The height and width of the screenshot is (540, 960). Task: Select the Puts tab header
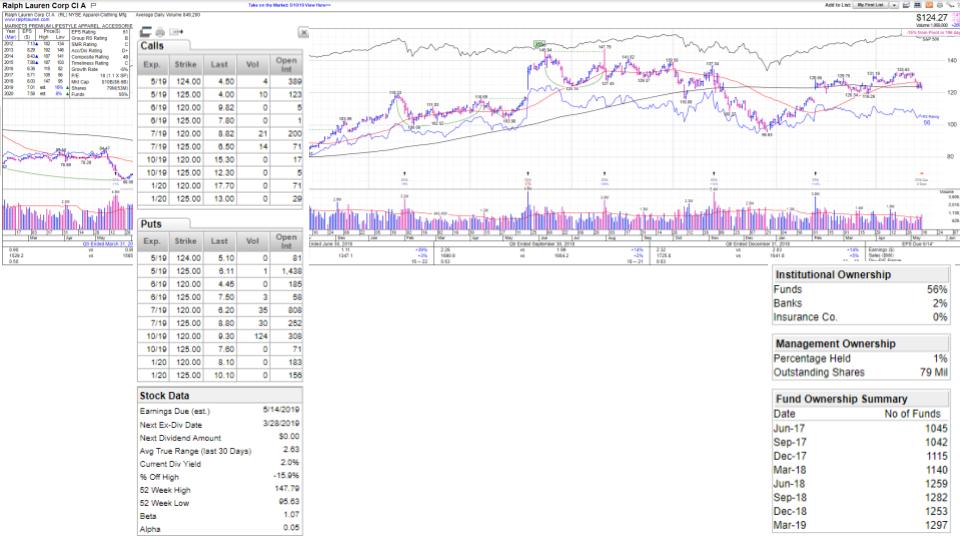click(x=163, y=224)
